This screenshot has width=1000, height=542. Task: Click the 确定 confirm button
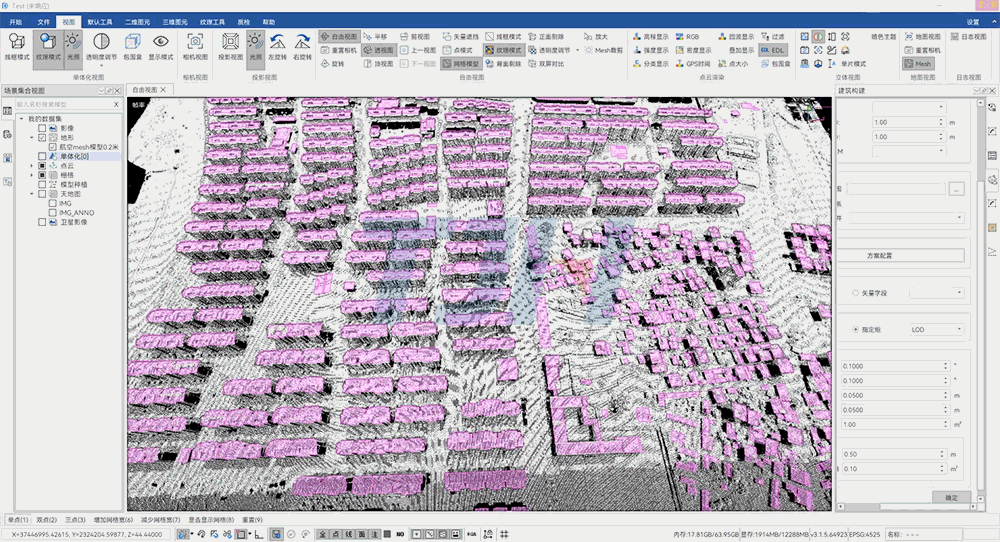(950, 497)
